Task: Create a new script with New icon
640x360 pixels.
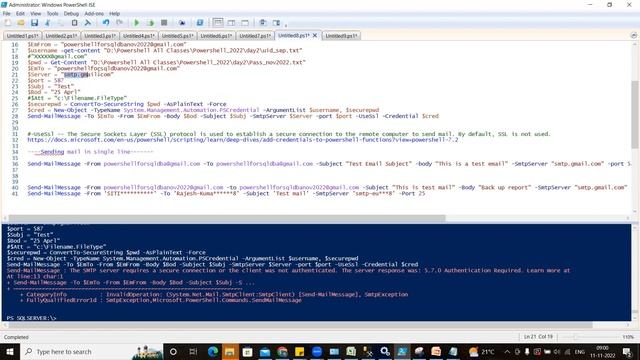Action: (x=8, y=23)
